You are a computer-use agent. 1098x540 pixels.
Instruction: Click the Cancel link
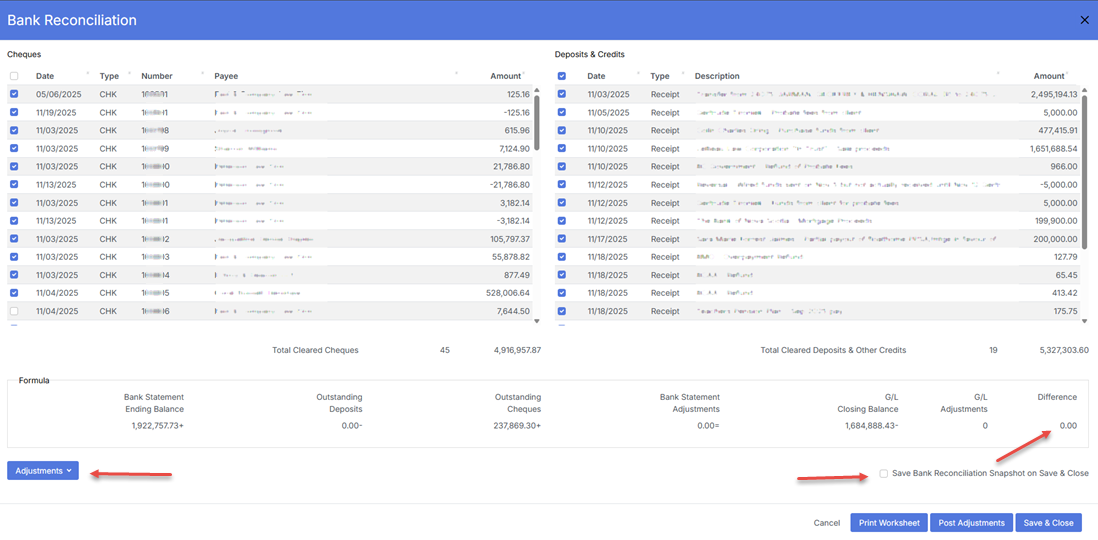tap(826, 523)
